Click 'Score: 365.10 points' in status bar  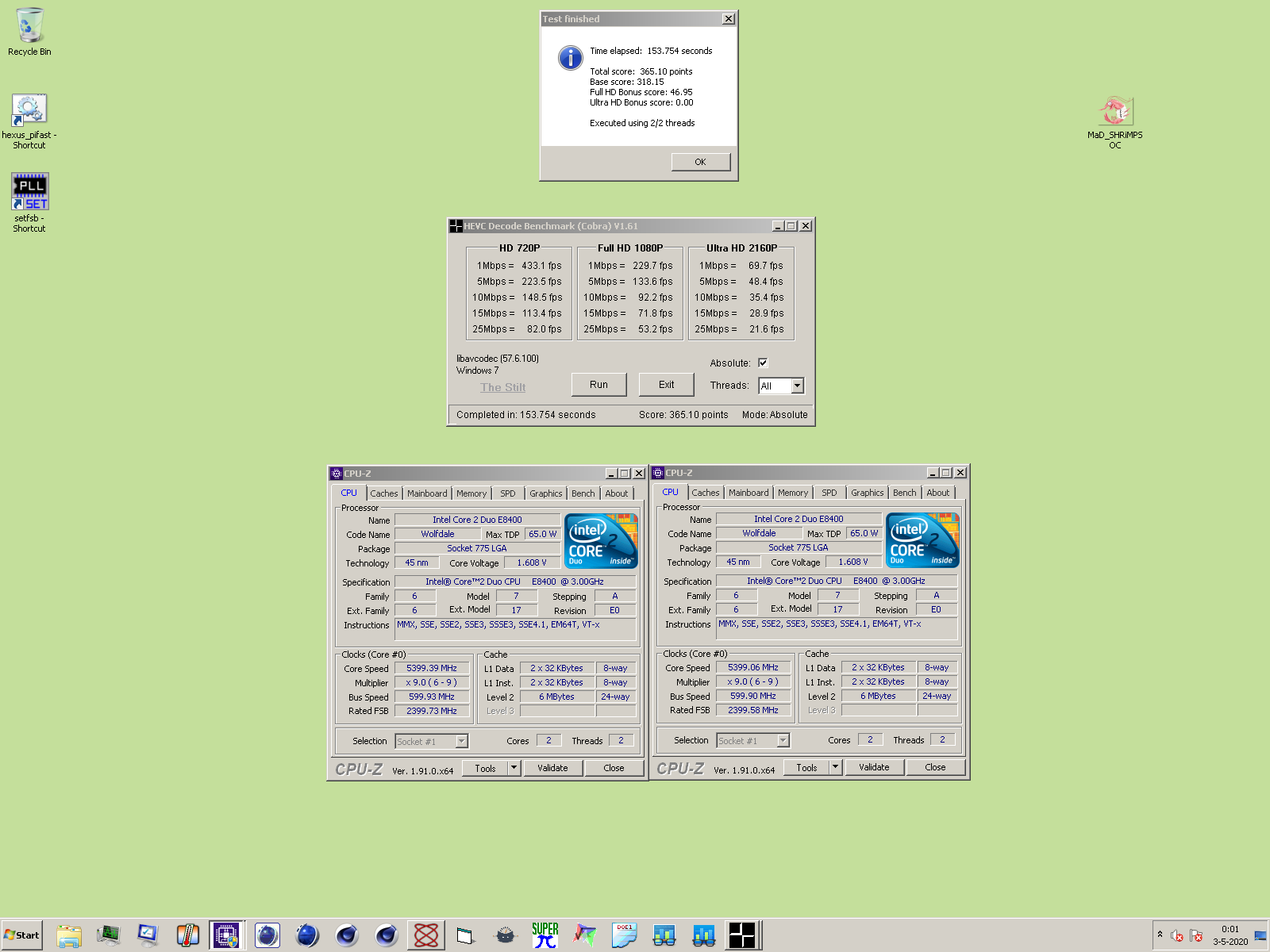[683, 415]
